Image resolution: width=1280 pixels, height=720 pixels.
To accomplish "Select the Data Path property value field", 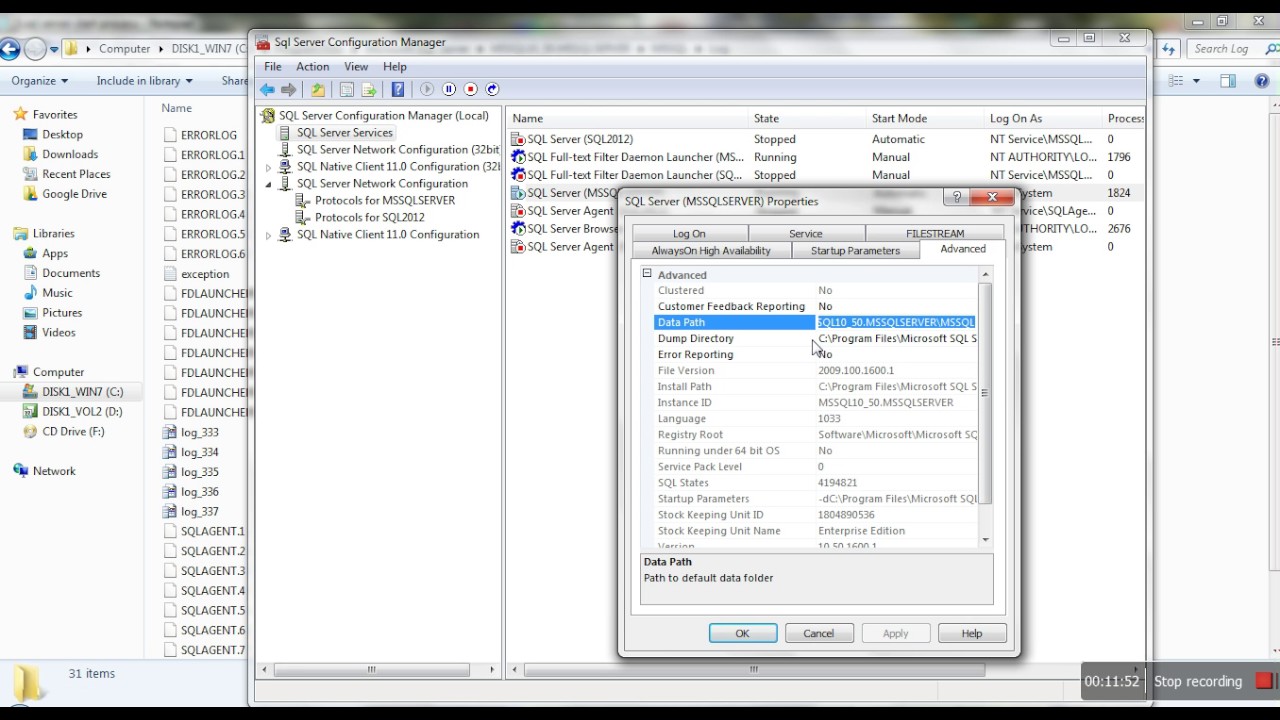I will pyautogui.click(x=896, y=322).
